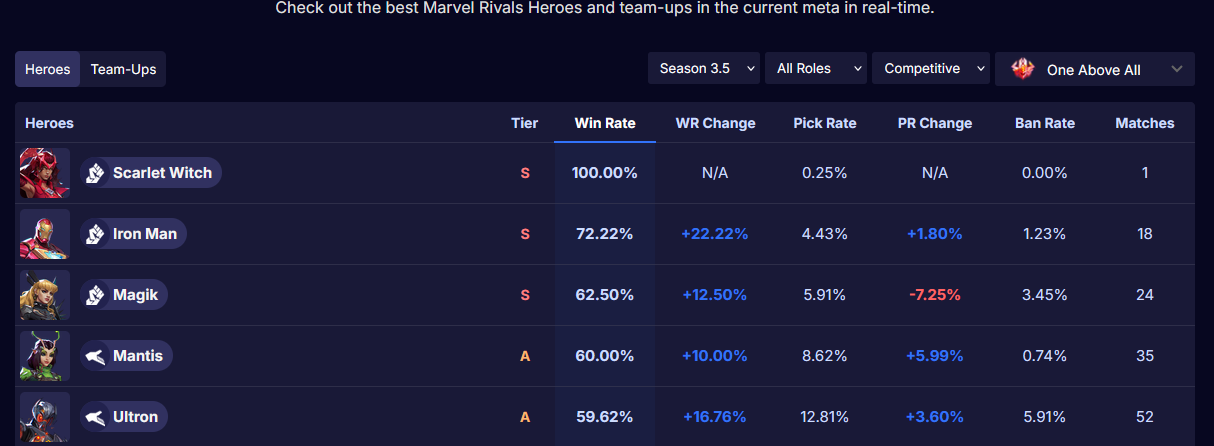Expand the Season 3.5 dropdown

[704, 69]
